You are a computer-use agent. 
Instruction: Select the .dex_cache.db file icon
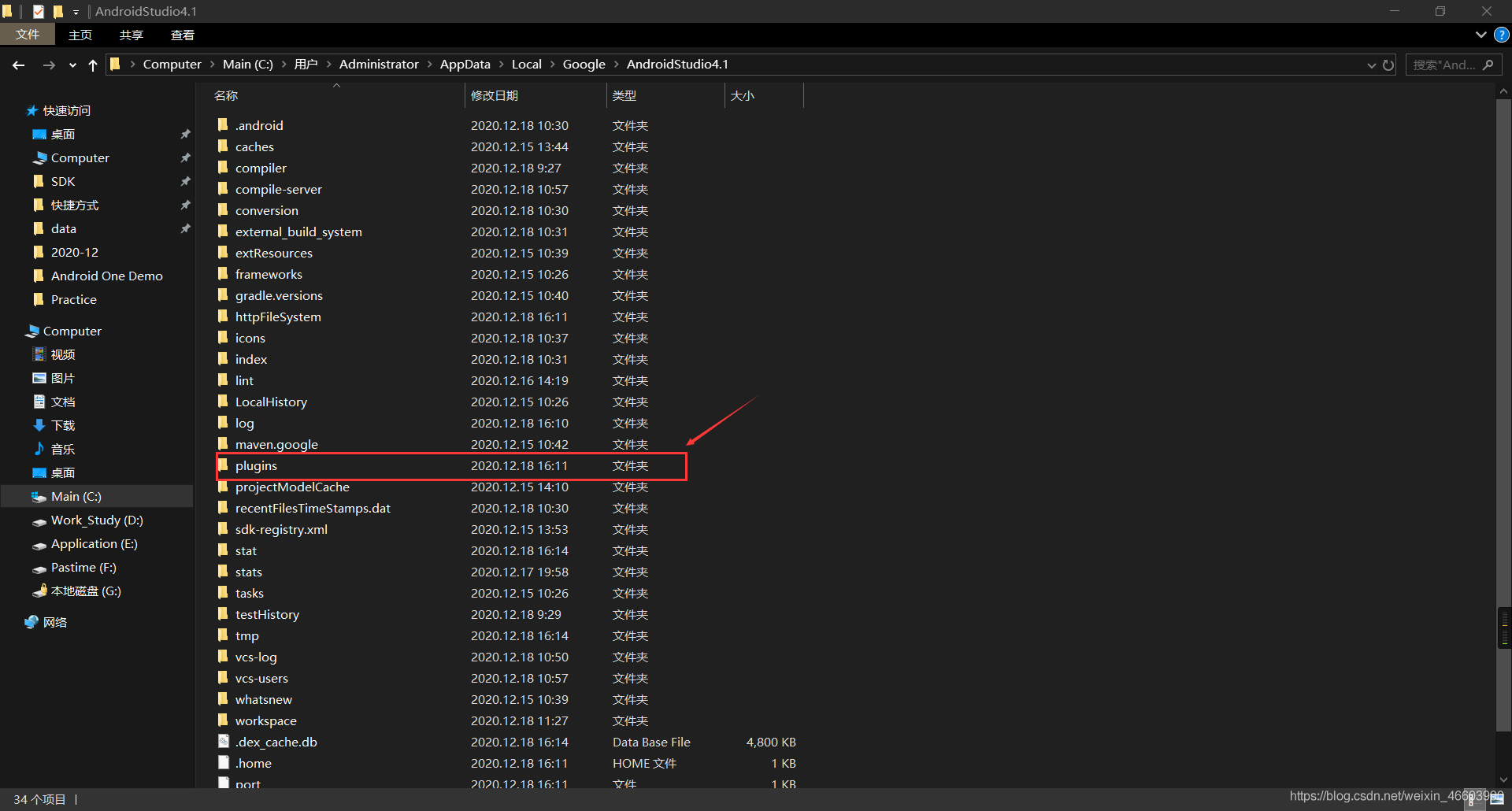click(224, 741)
